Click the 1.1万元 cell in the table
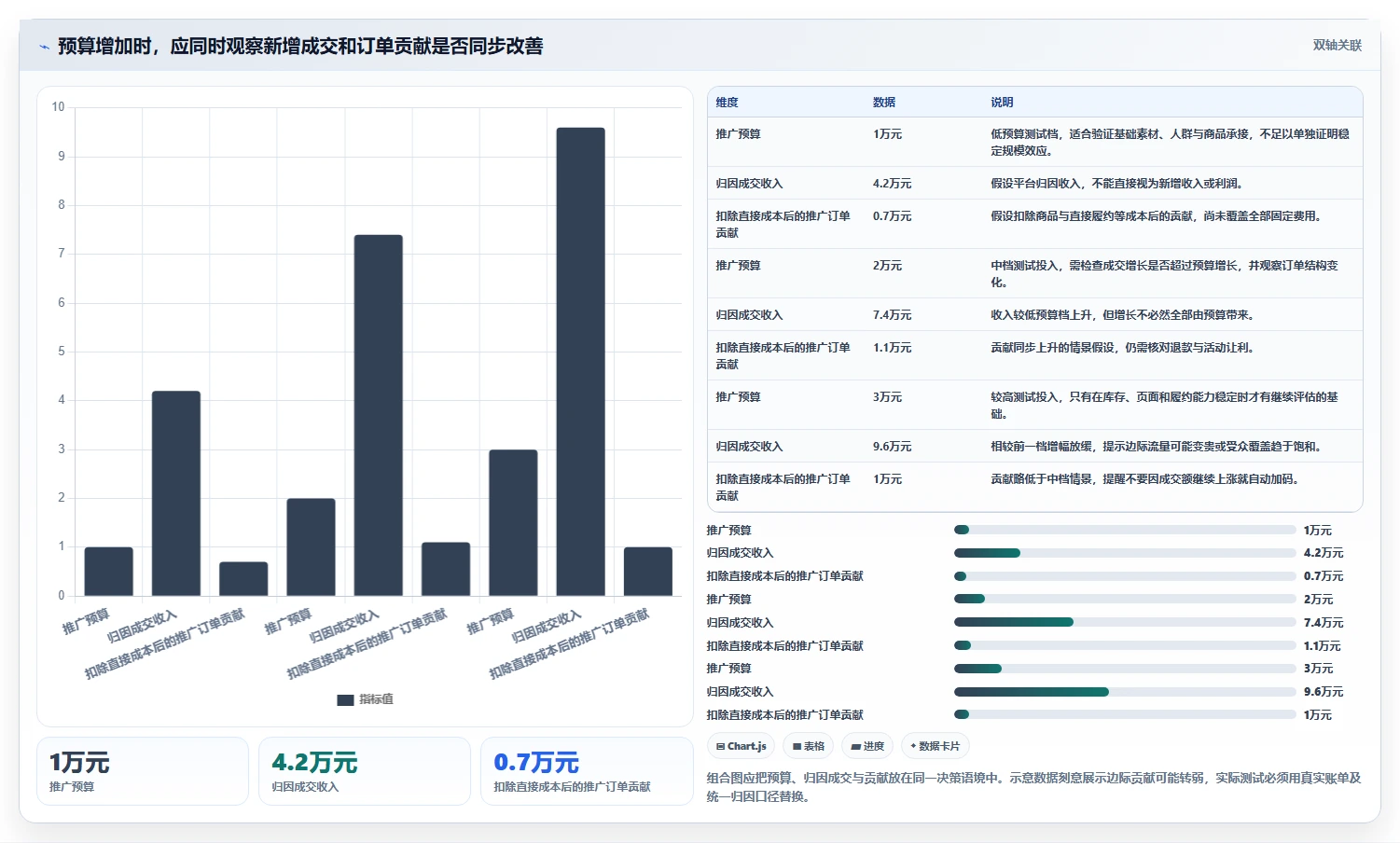The width and height of the screenshot is (1400, 843). (x=892, y=348)
